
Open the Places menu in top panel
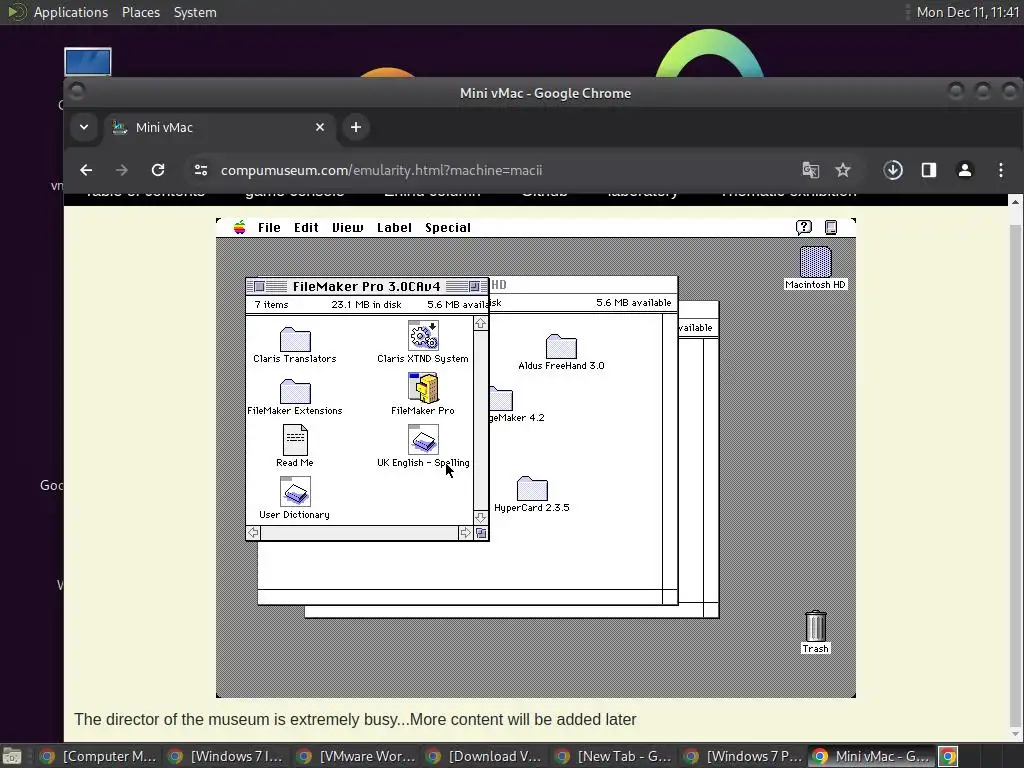click(141, 12)
